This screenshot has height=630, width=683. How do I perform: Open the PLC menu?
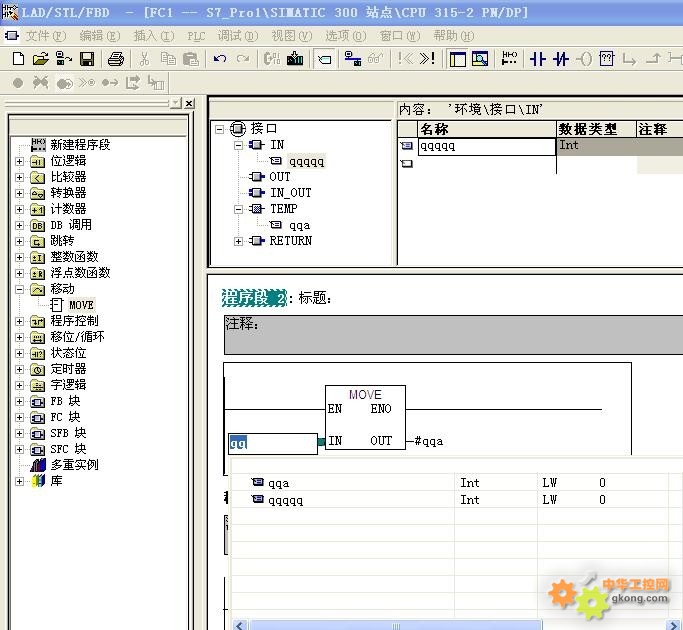196,36
